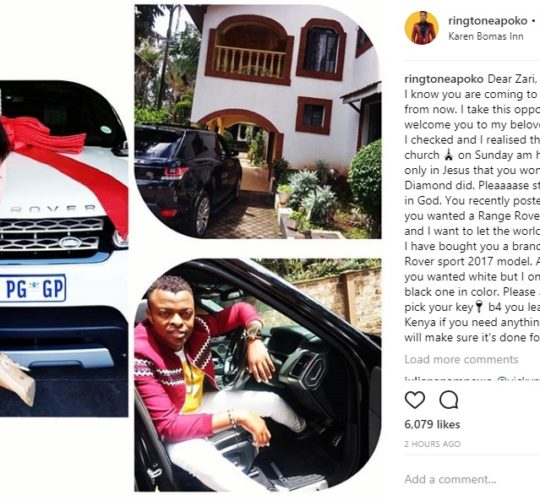Select the white Range Rover ribbon photo
This screenshot has height=501, width=540.
pyautogui.click(x=64, y=193)
